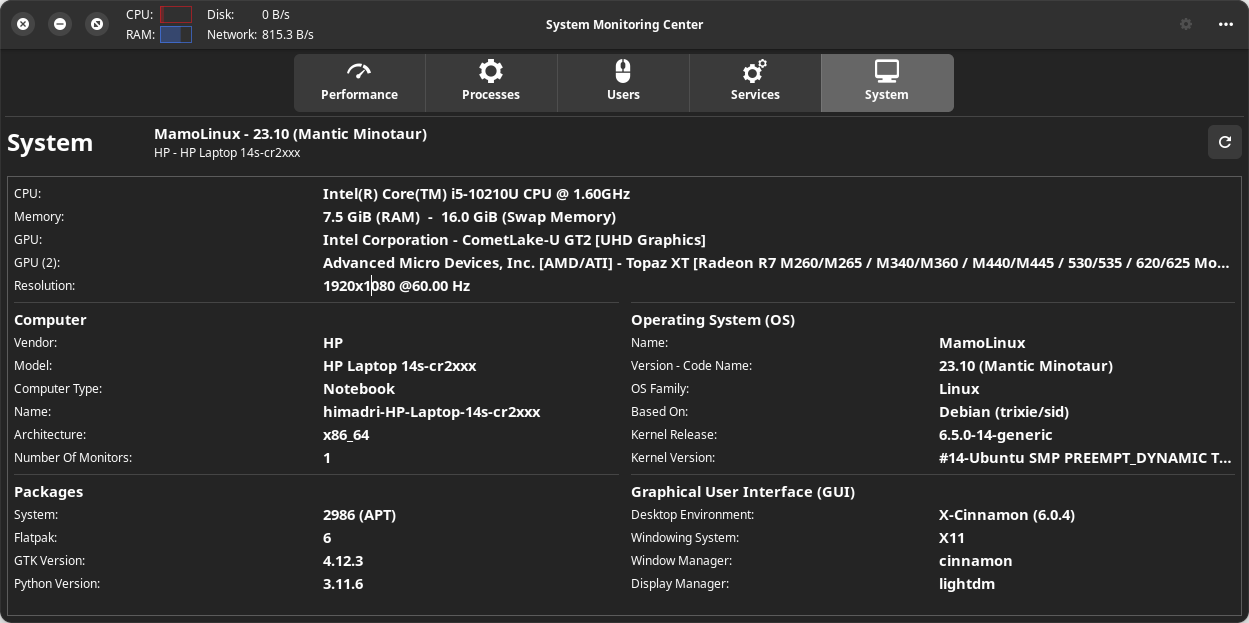Click the X11 windowing system value
Viewport: 1249px width, 623px height.
[x=952, y=538]
